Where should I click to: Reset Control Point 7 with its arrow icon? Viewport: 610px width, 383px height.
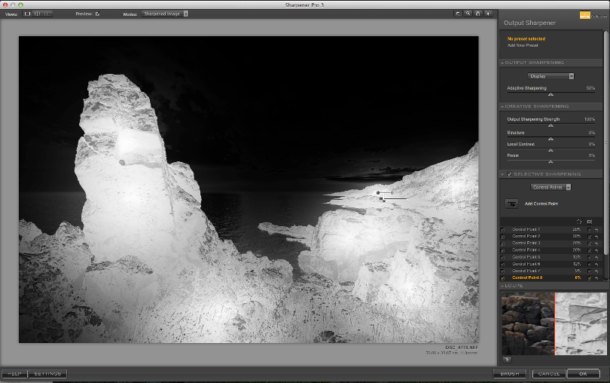tap(596, 271)
